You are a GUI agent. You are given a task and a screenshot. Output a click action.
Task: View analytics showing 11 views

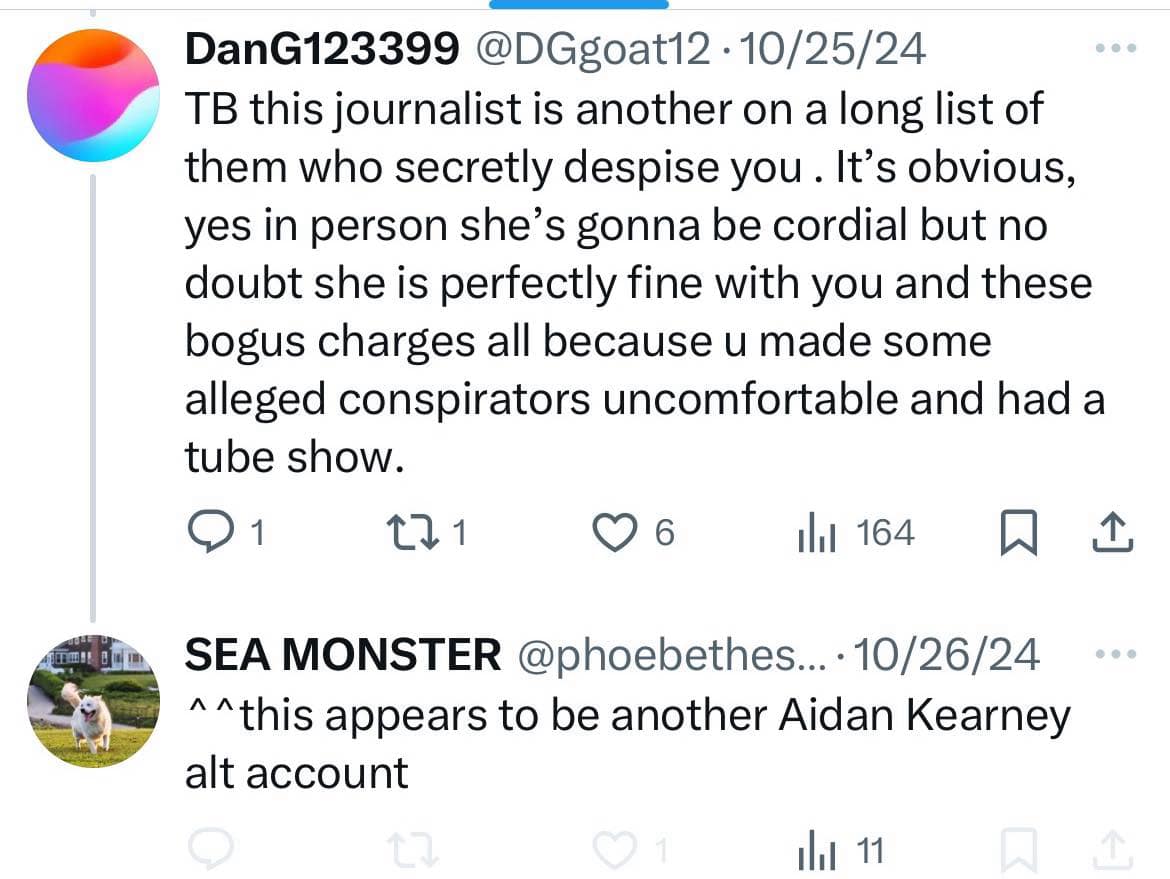pos(841,851)
